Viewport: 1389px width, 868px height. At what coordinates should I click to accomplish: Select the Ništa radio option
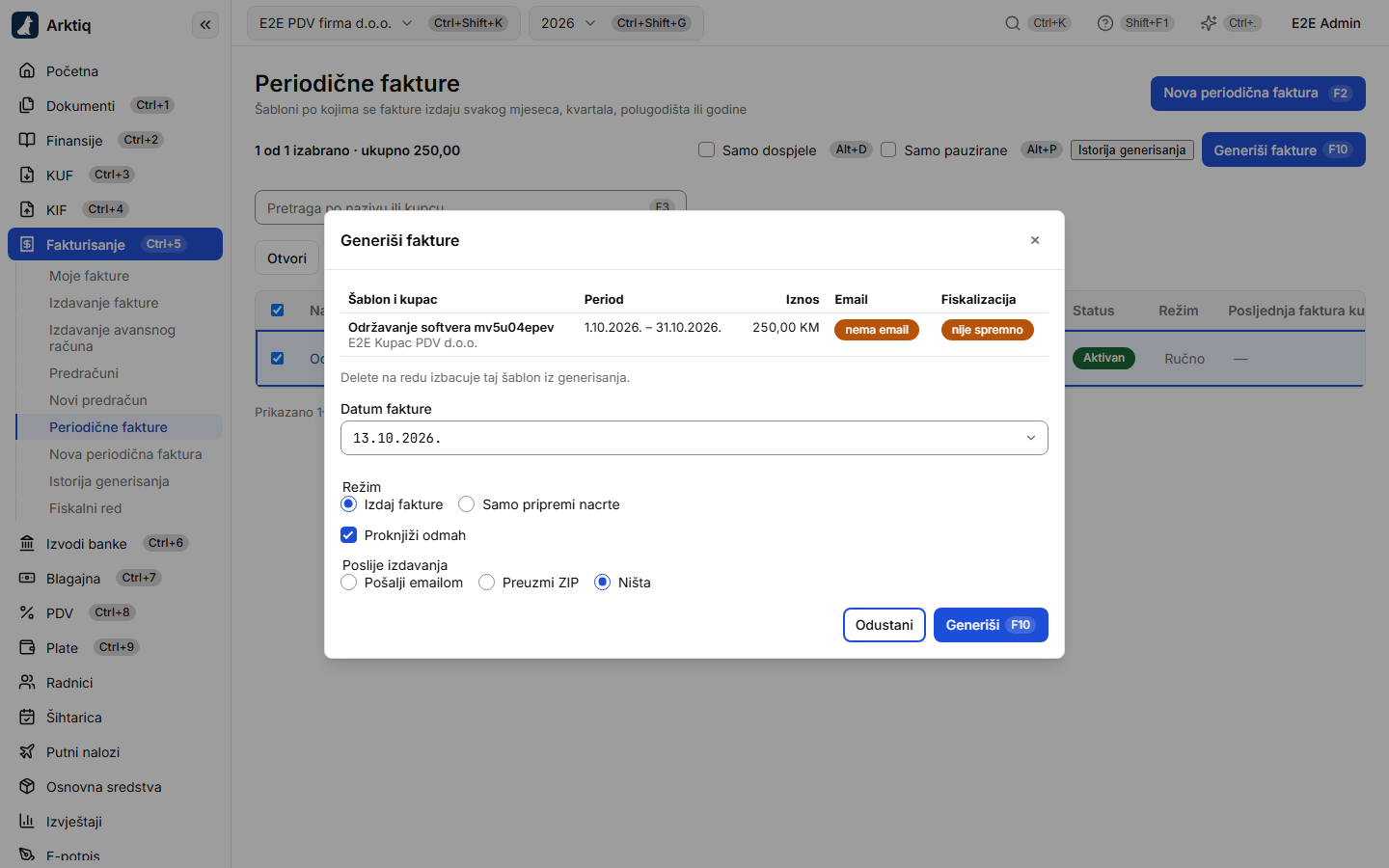click(x=603, y=583)
